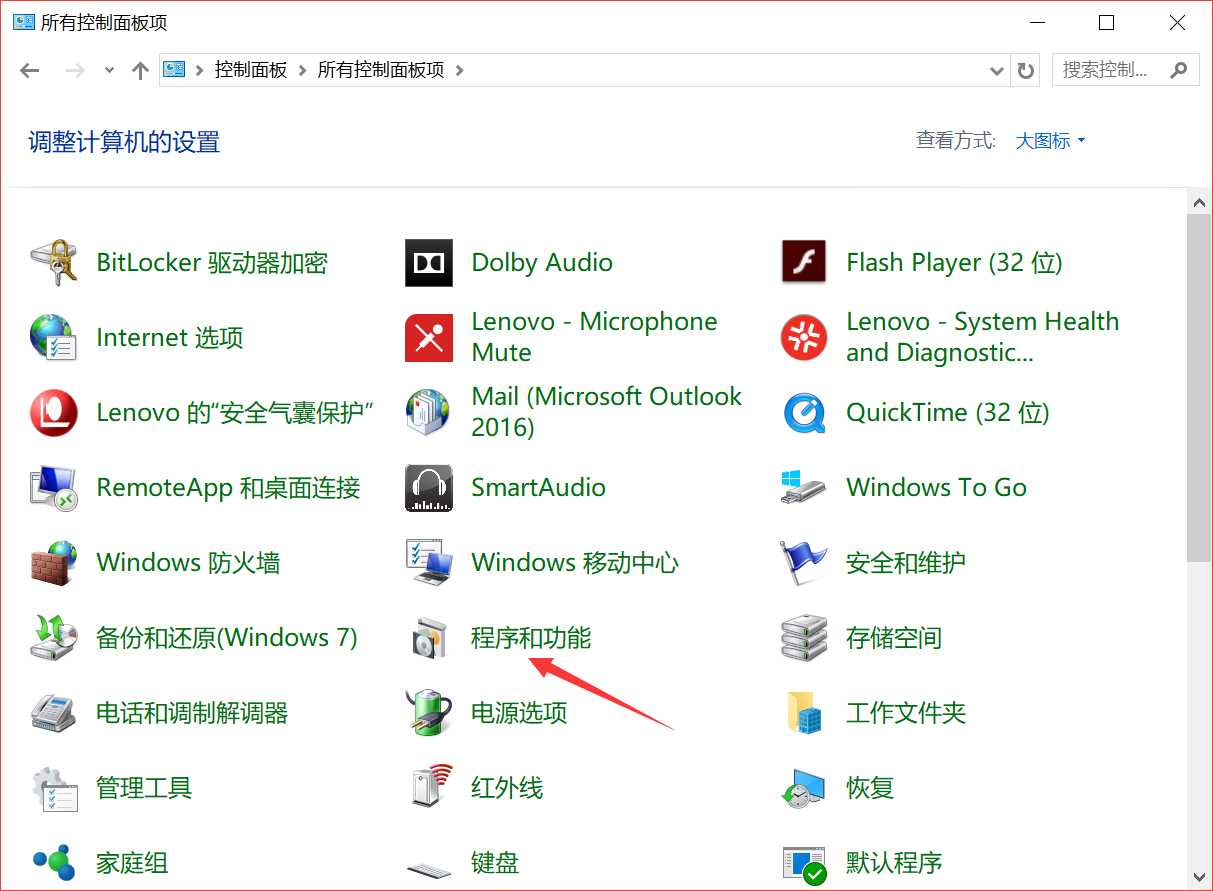
Task: Open the 程序和功能 icon
Action: click(429, 638)
